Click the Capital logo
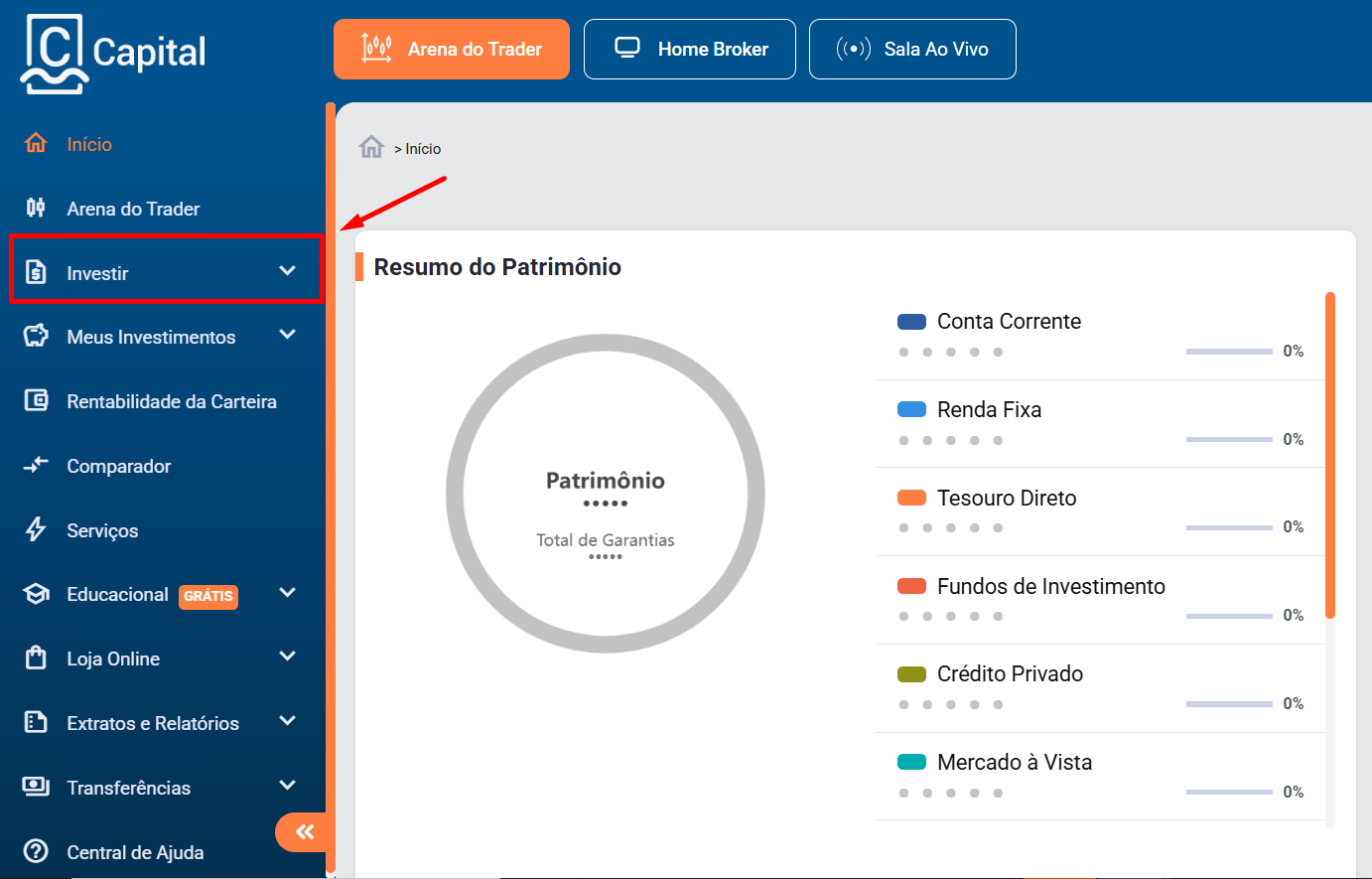 pos(113,54)
